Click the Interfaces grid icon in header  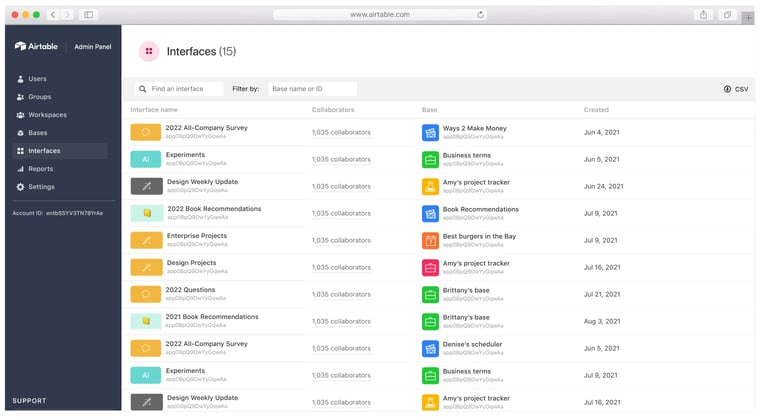tap(148, 51)
